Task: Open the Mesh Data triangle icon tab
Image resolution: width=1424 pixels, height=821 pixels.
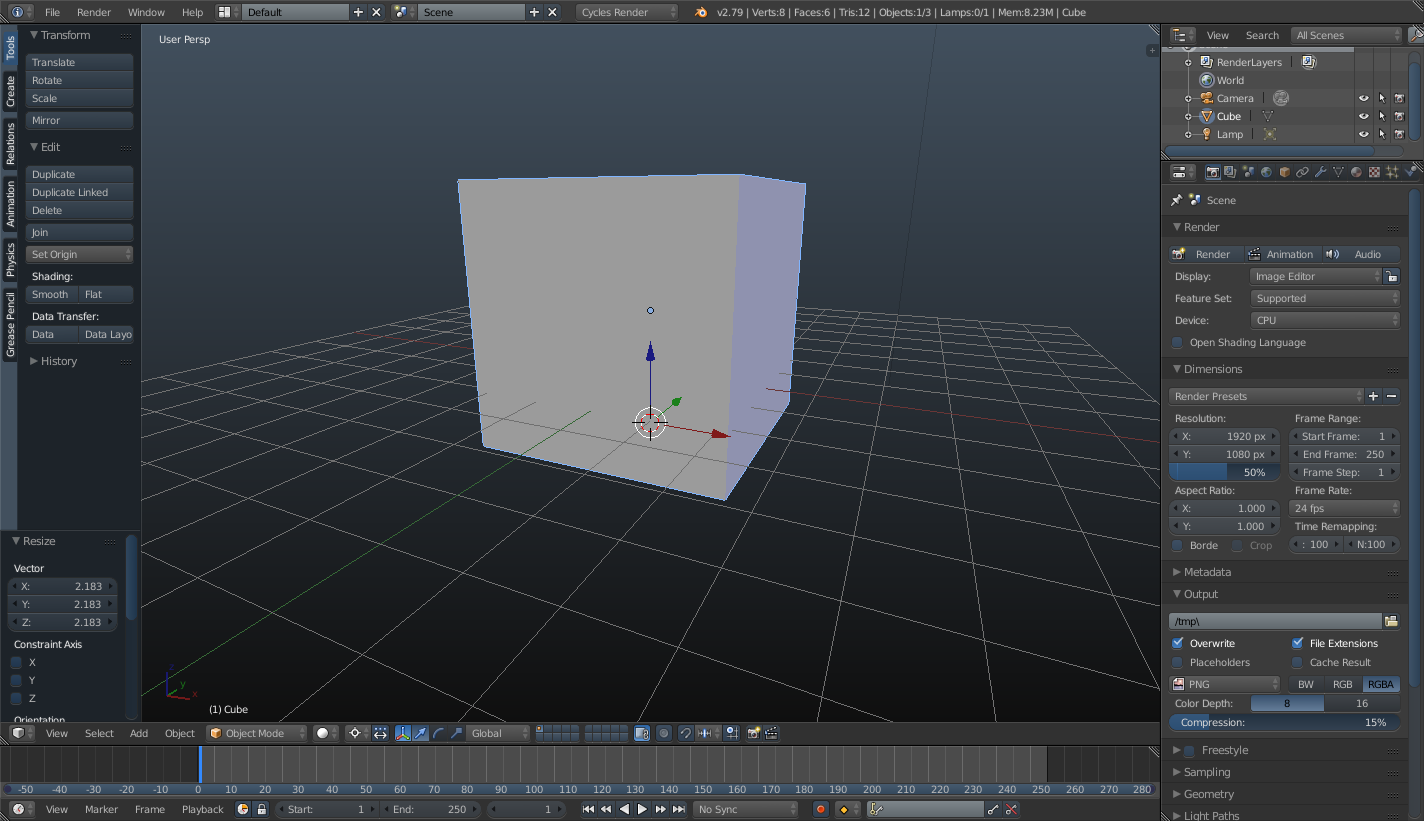Action: point(1338,172)
